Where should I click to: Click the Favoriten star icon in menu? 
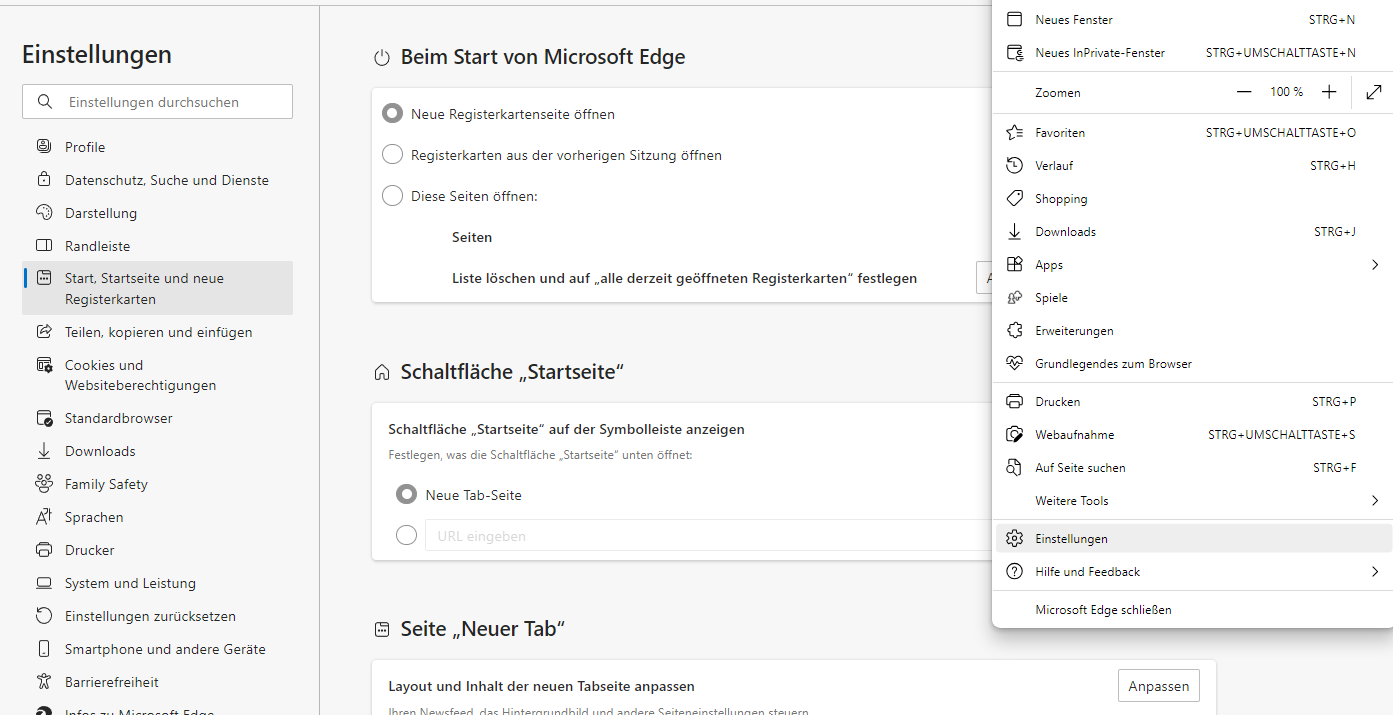[1014, 132]
